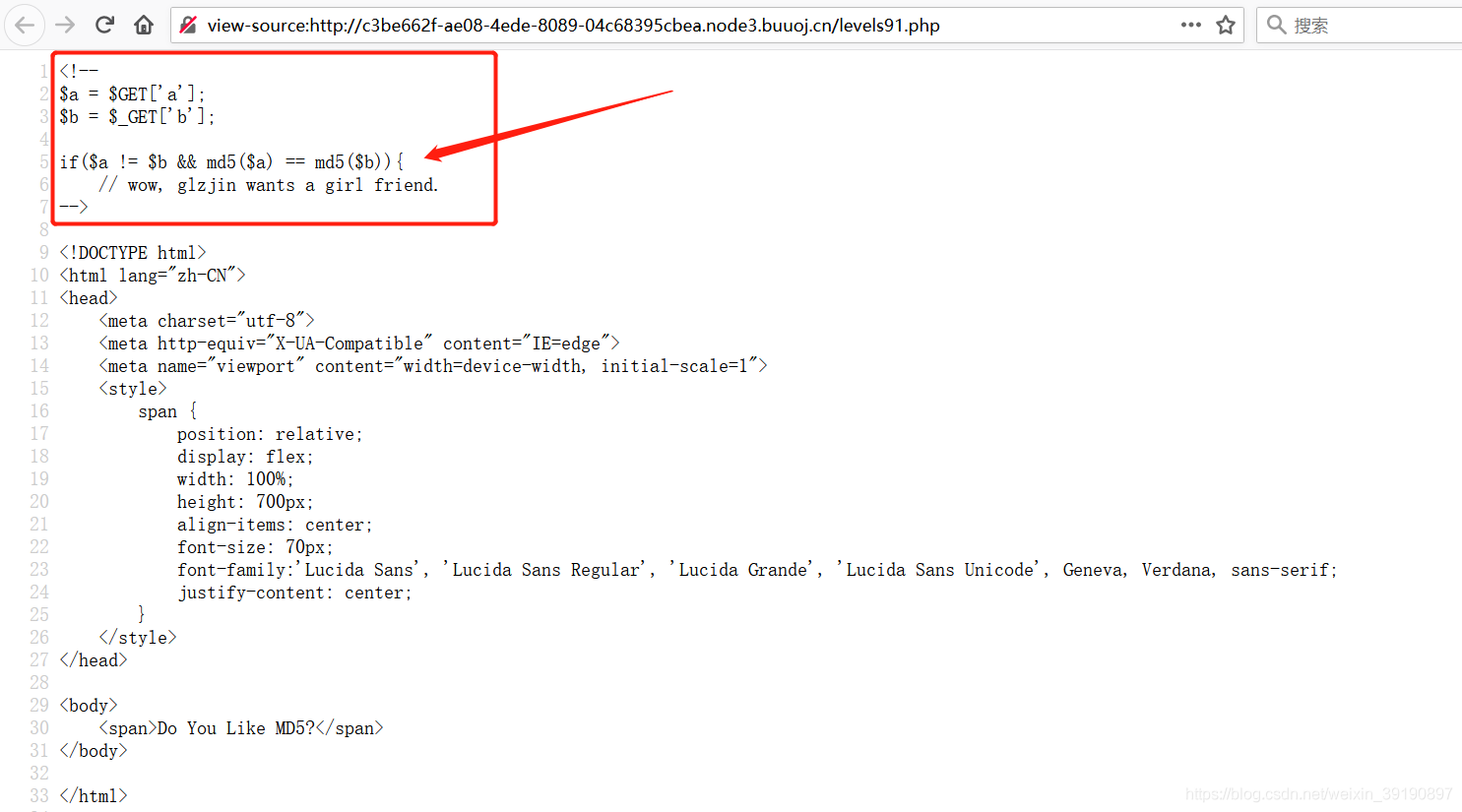Select the X-UA-Compatible meta line

coord(359,344)
